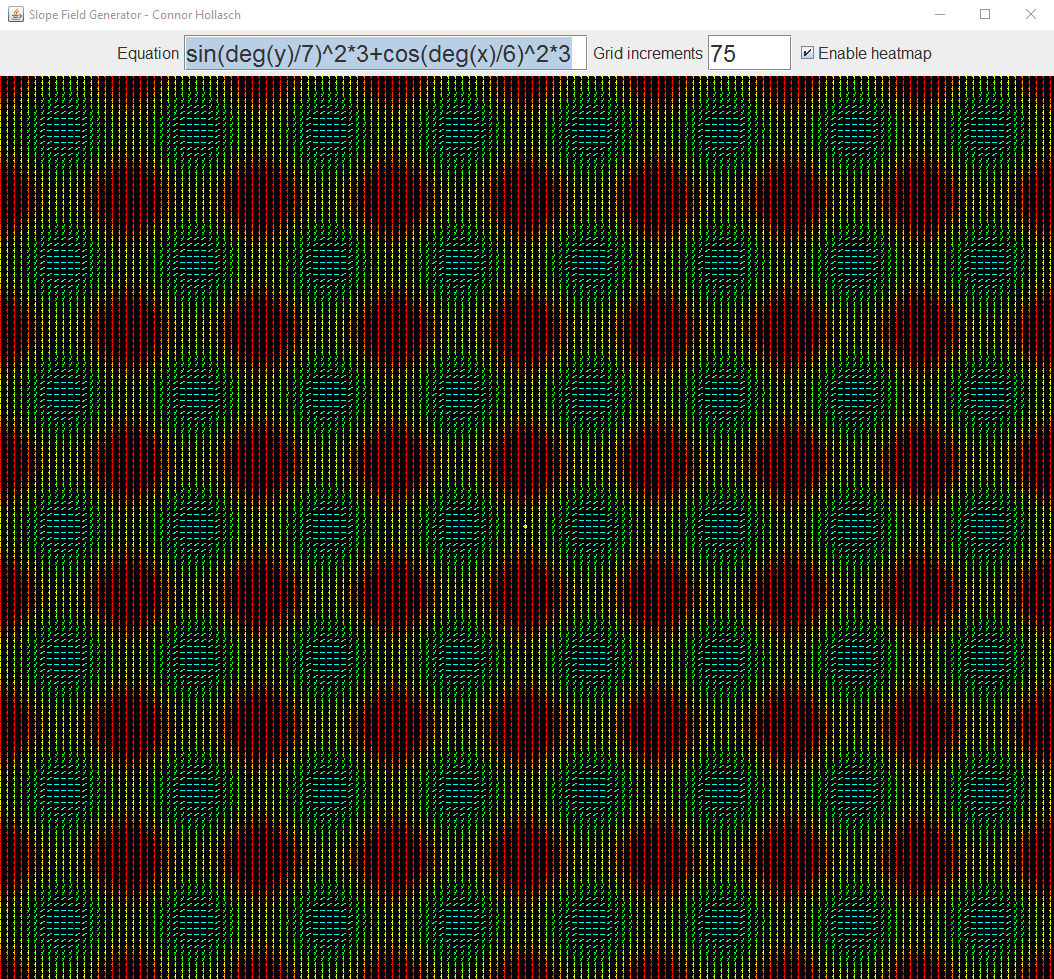Click the Grid increments label

click(647, 53)
